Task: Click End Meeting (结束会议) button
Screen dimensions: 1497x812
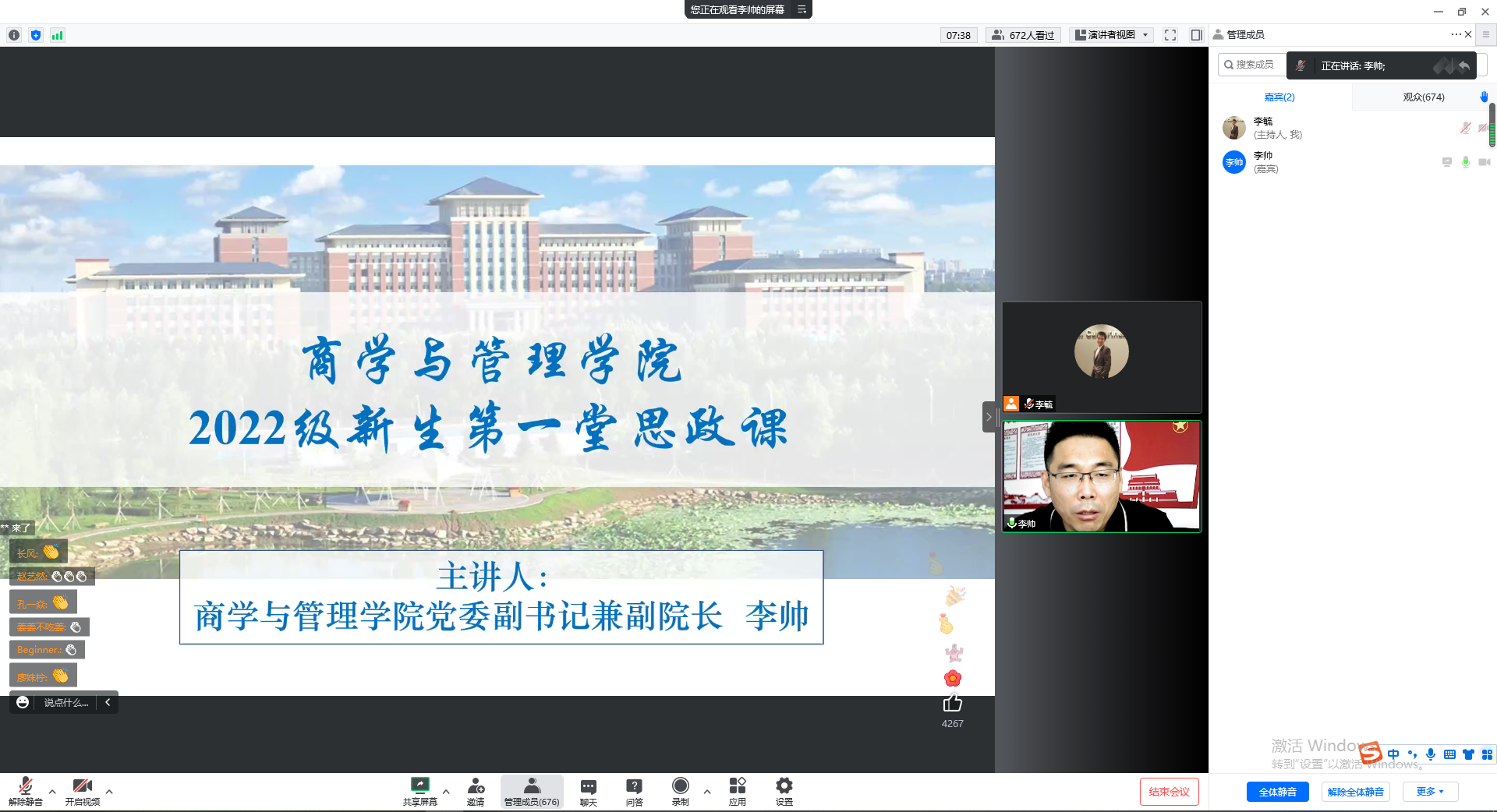Action: (1169, 792)
